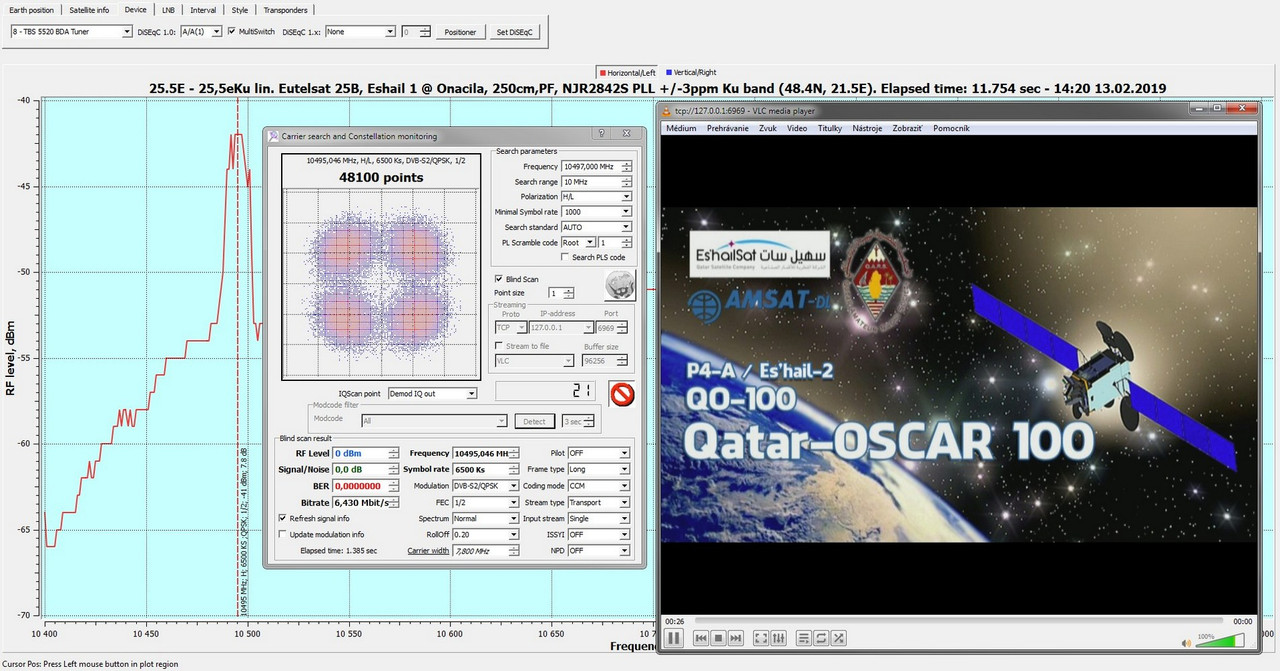The image size is (1280, 671).
Task: Click the help question mark in Carrier search dialog
Action: tap(601, 134)
